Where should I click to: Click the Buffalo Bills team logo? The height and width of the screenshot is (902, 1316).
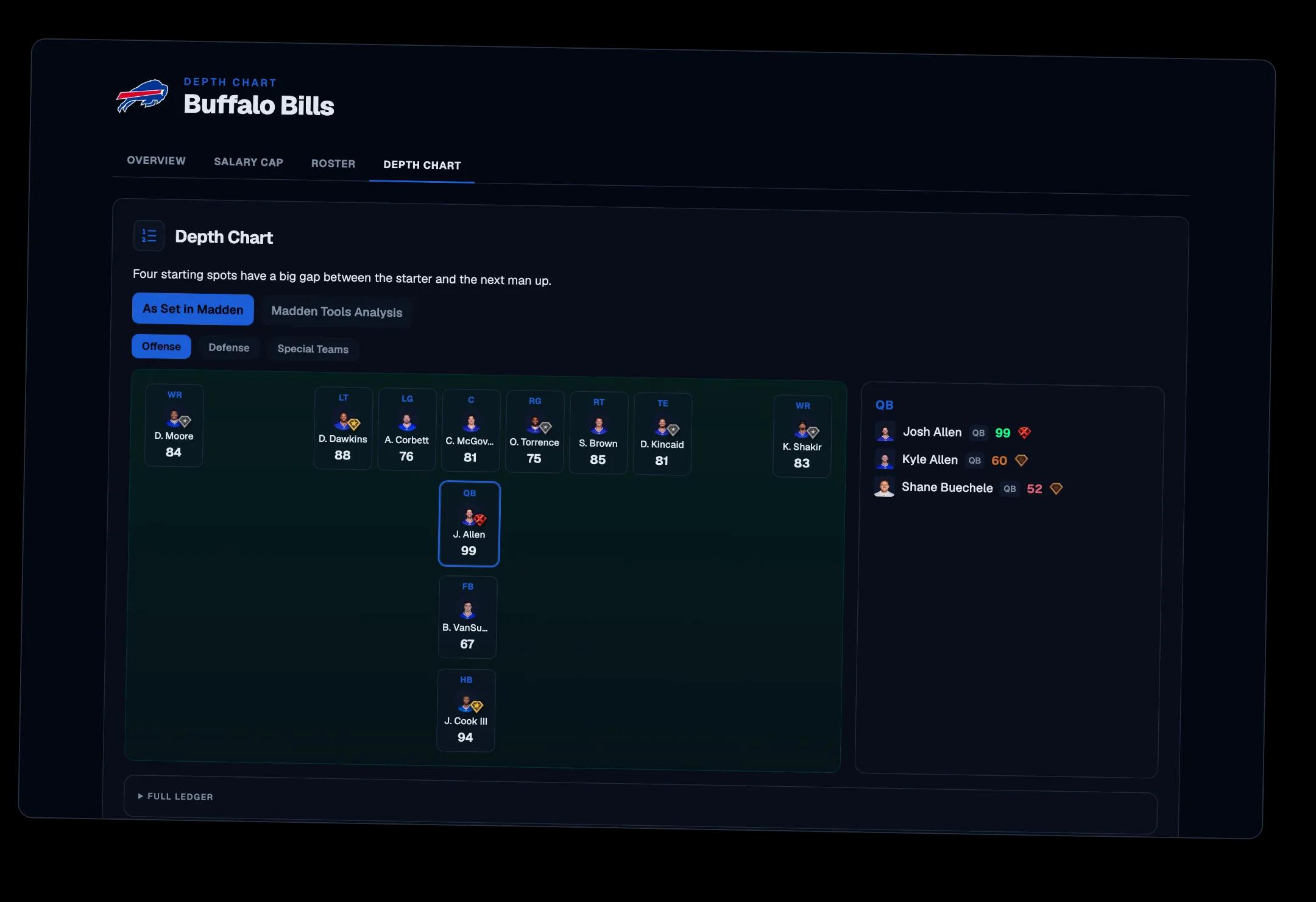click(x=142, y=96)
